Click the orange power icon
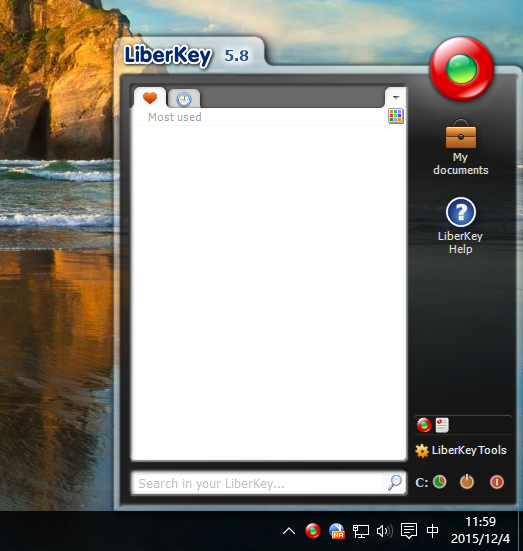The image size is (523, 551). coord(467,482)
